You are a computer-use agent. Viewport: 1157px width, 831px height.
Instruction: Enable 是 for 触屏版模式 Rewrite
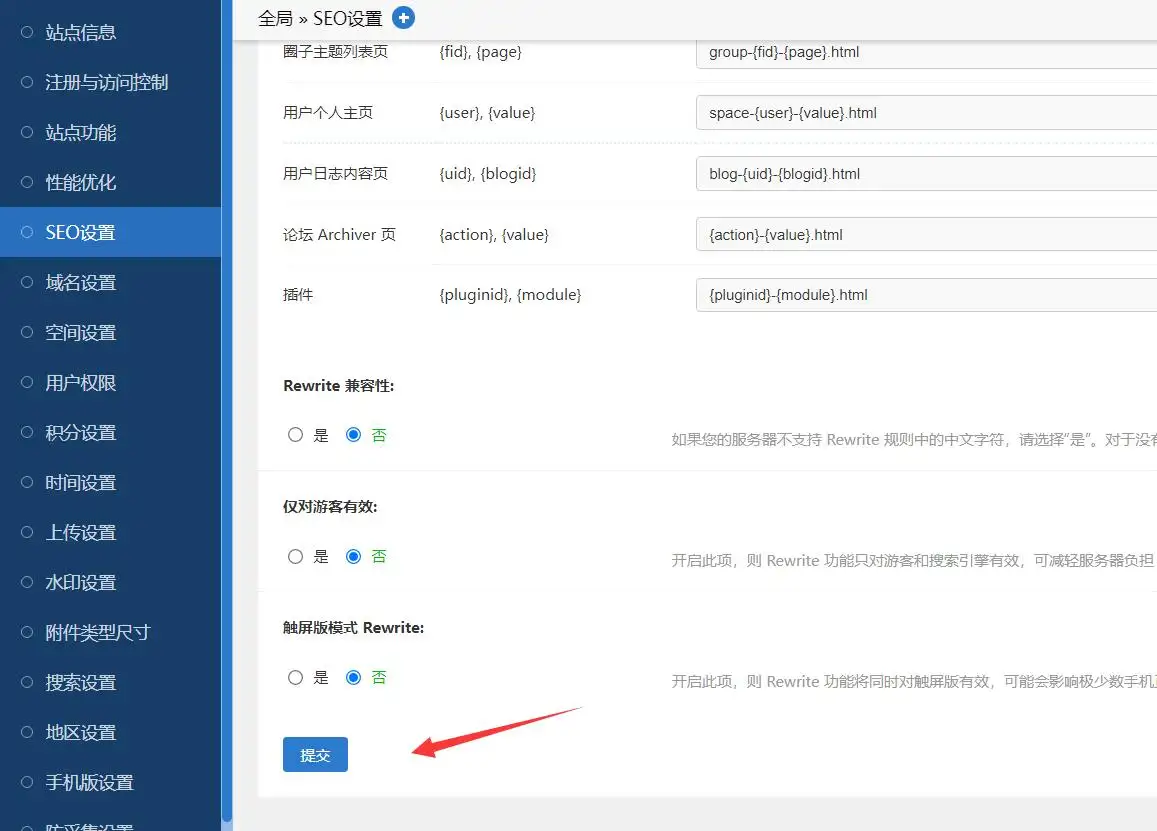click(x=295, y=677)
